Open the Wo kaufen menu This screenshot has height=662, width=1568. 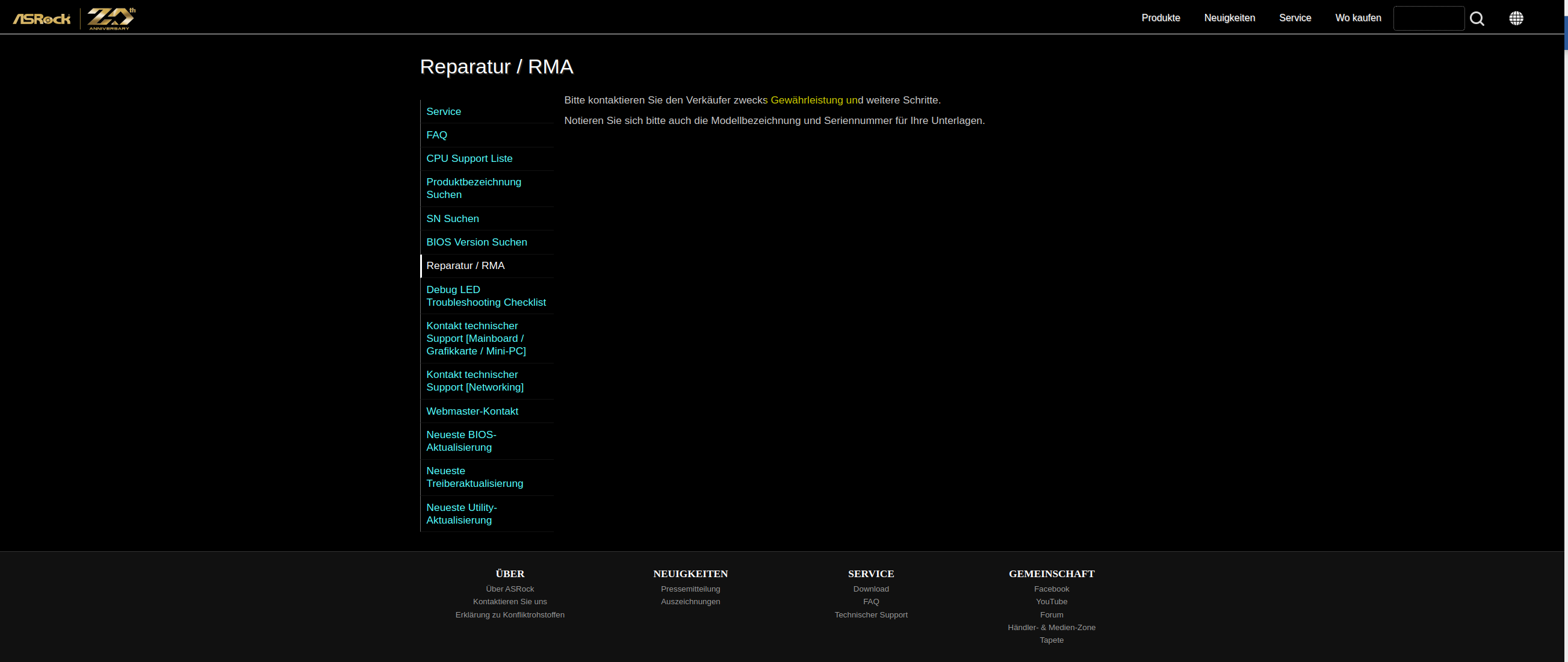[1357, 18]
